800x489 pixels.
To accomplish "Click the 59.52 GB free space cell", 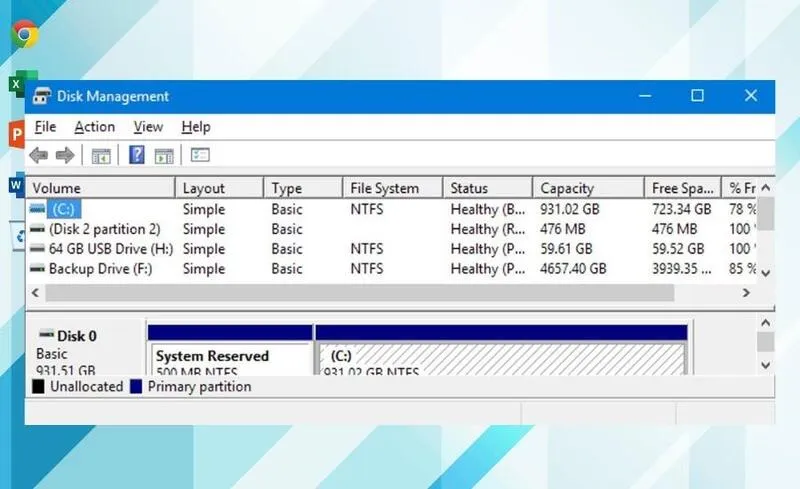I will 678,249.
